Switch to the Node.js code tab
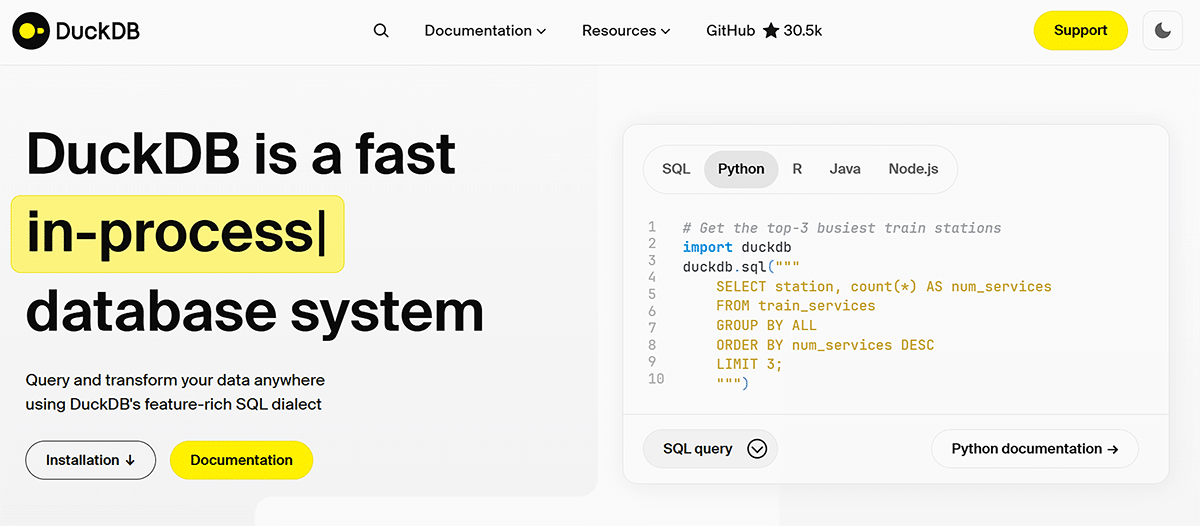 pyautogui.click(x=914, y=169)
